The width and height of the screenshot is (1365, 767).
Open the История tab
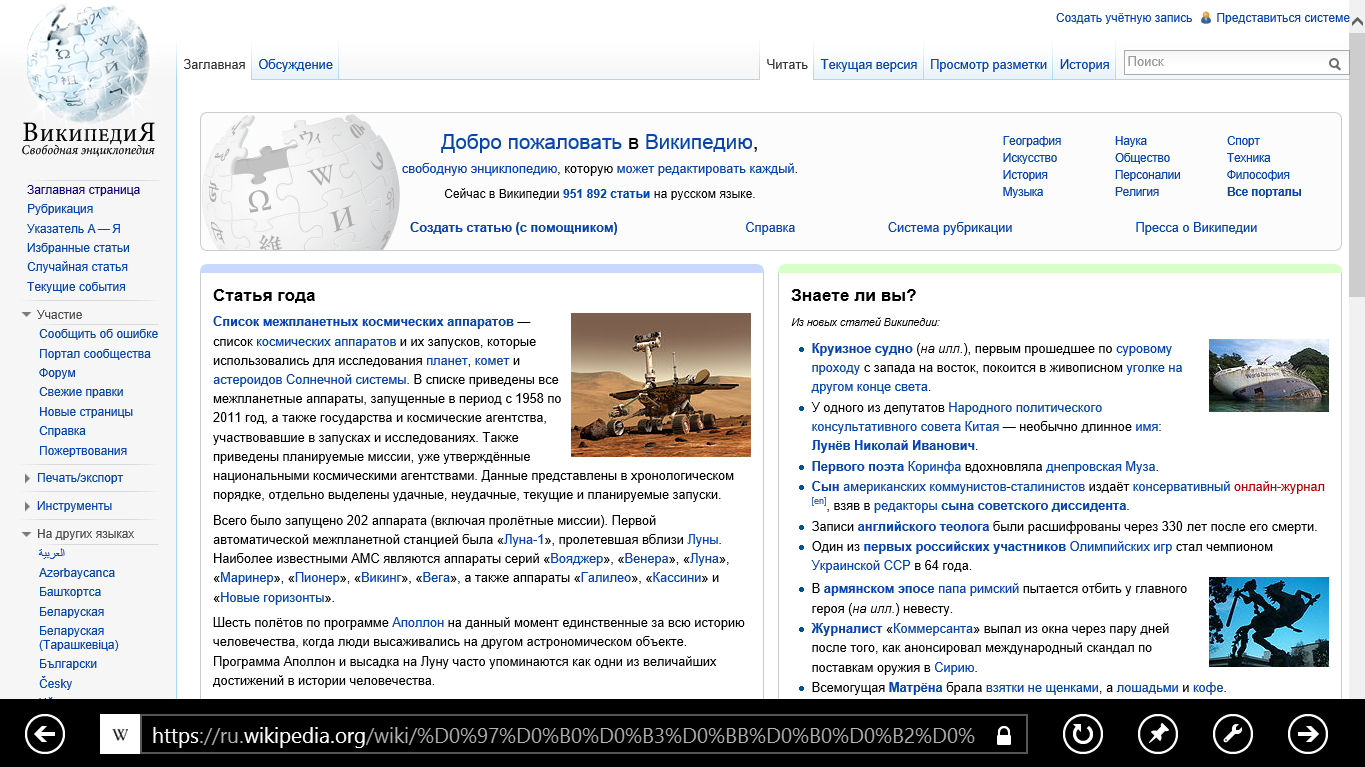click(1084, 64)
